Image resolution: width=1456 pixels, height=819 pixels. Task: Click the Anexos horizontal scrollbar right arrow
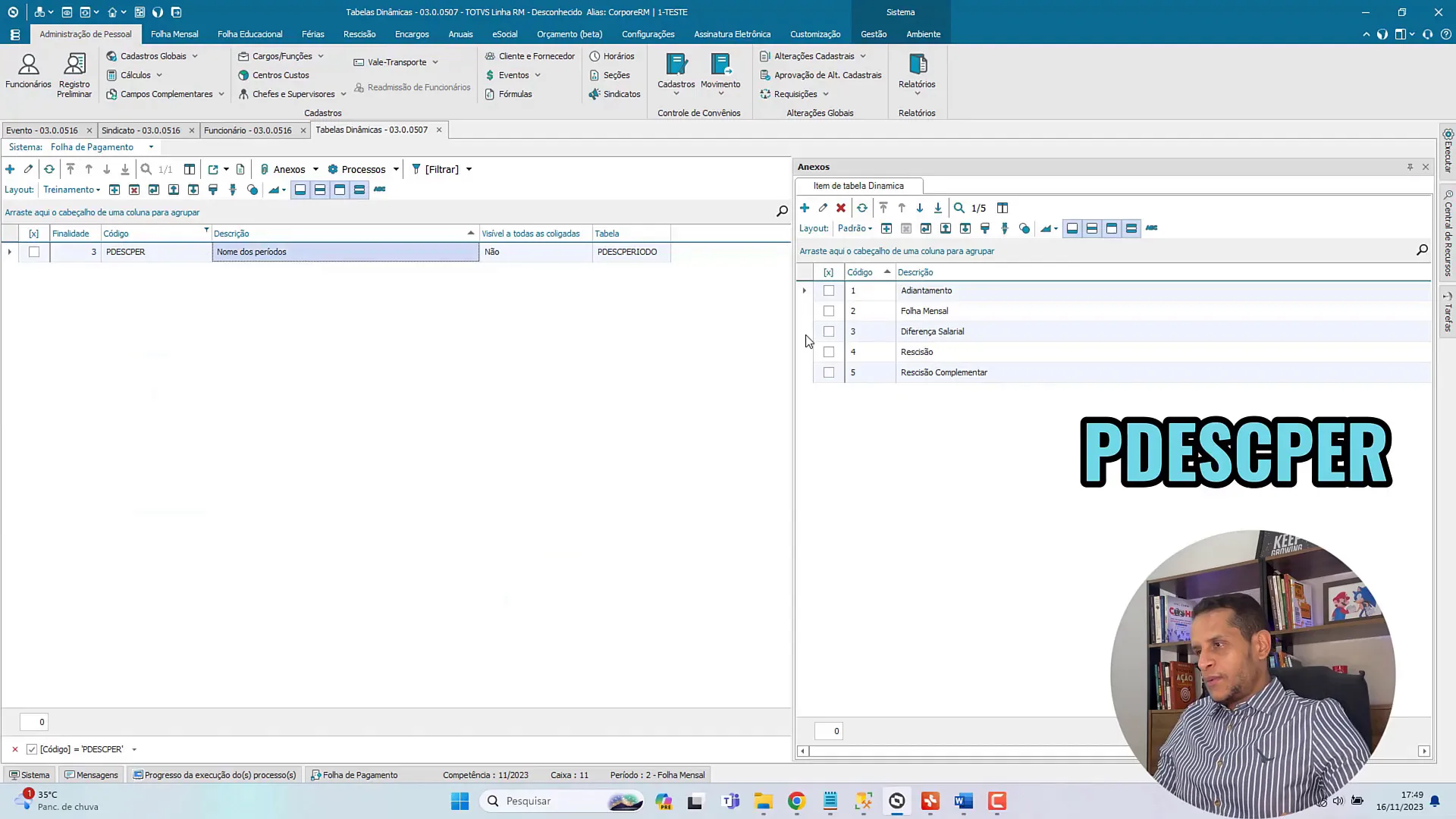[1423, 751]
